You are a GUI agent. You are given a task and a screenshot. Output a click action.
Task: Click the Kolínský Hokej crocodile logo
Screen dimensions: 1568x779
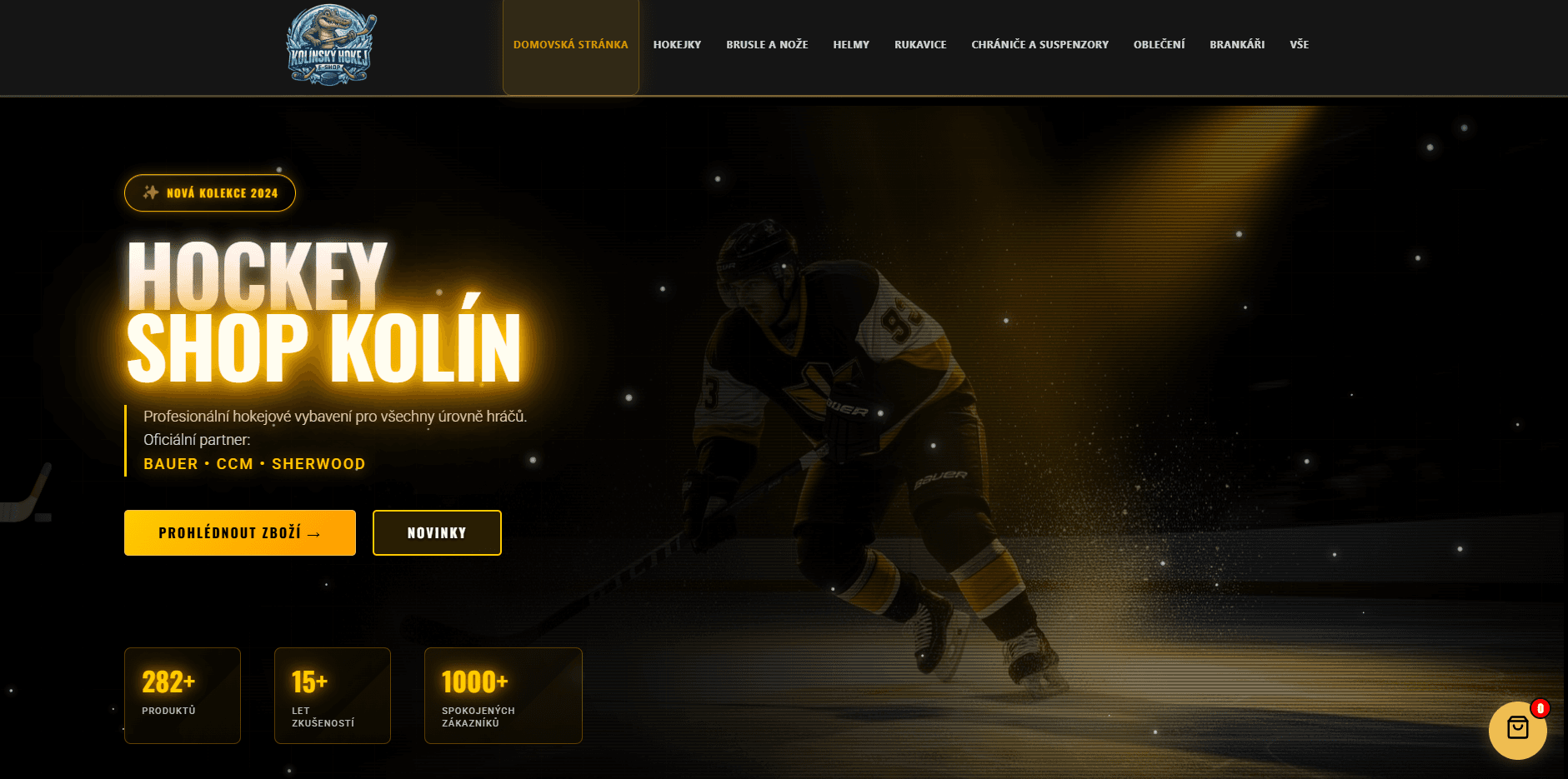[x=331, y=45]
